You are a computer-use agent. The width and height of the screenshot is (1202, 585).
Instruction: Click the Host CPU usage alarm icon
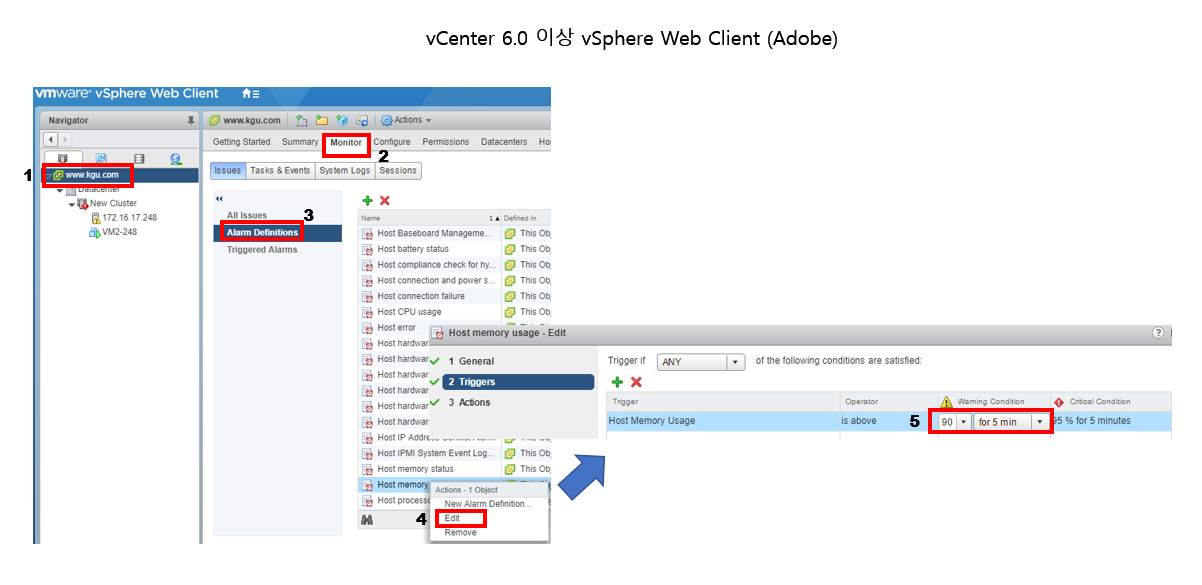(367, 312)
